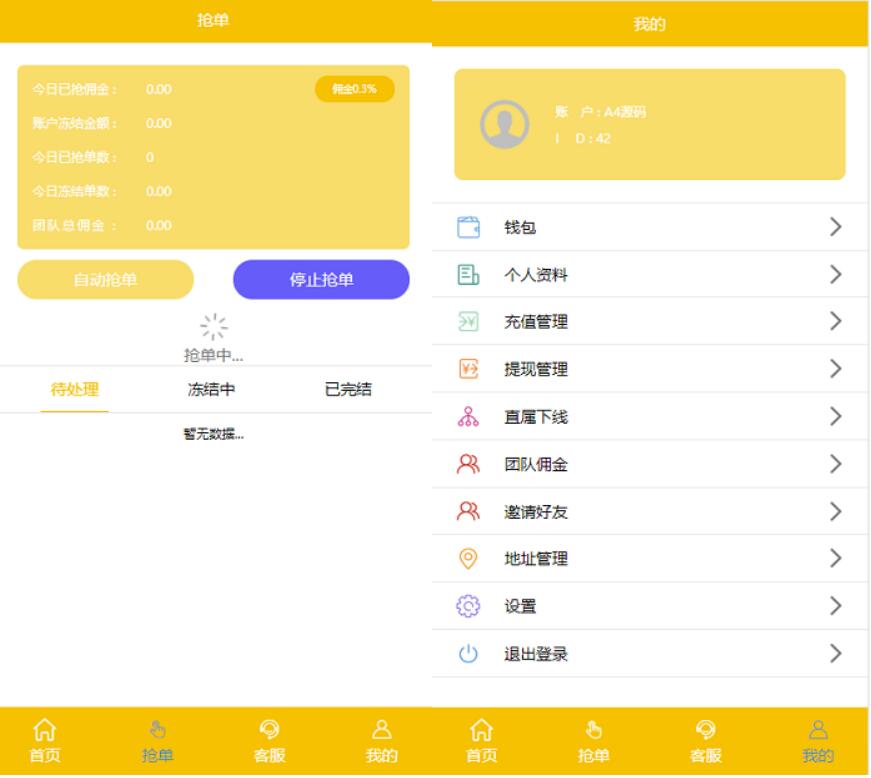Click the 地址管理 location pin icon
Image resolution: width=871 pixels, height=778 pixels.
[468, 558]
